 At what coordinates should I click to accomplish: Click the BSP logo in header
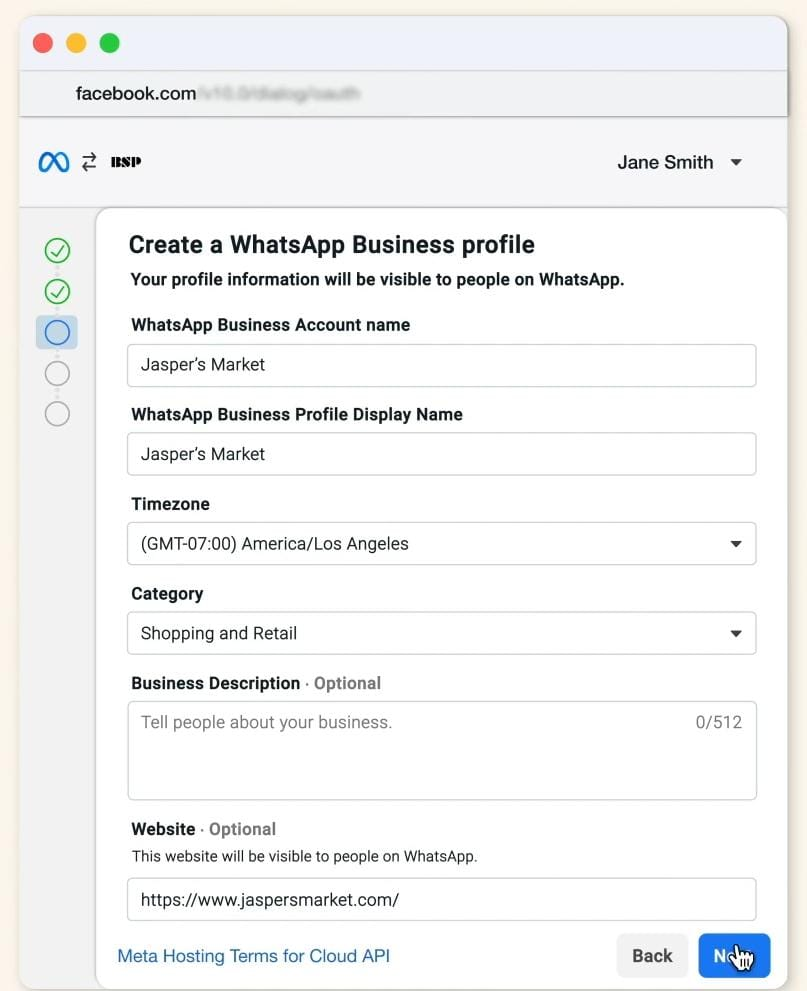126,162
